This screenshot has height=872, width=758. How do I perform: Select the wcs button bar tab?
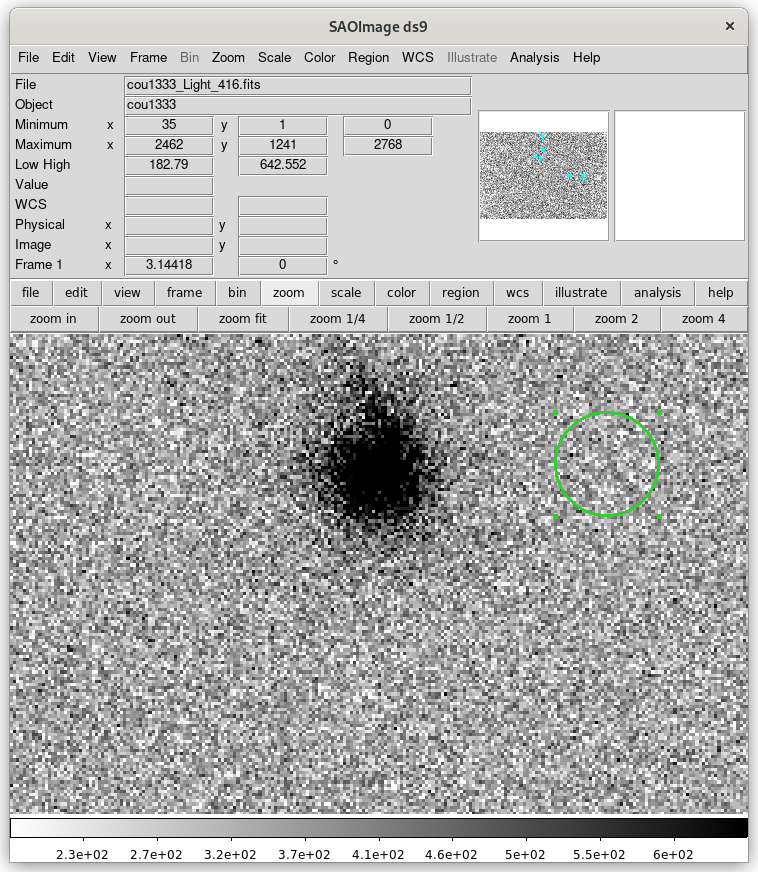(517, 293)
